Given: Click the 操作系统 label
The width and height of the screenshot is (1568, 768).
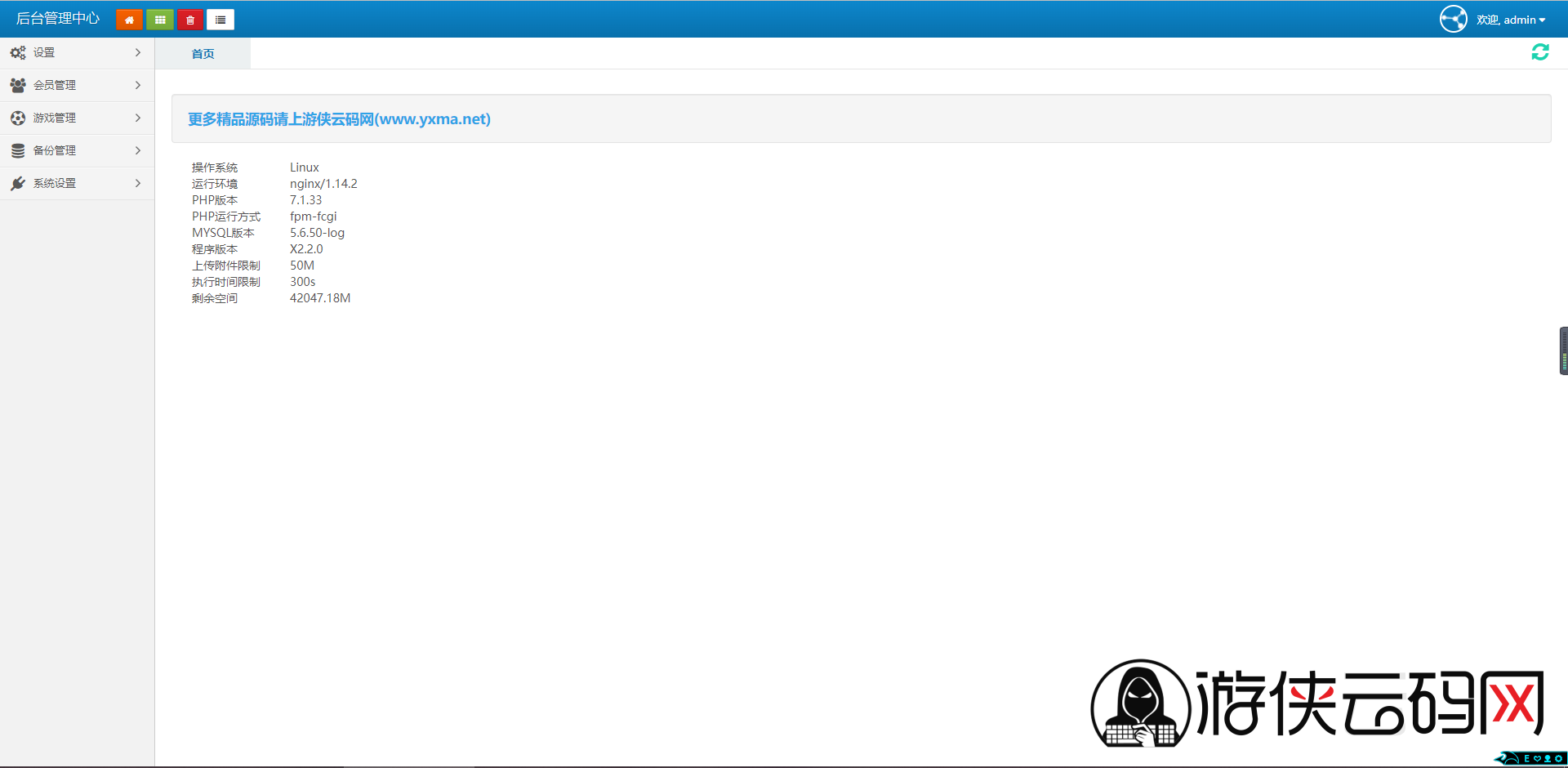Looking at the screenshot, I should 215,167.
